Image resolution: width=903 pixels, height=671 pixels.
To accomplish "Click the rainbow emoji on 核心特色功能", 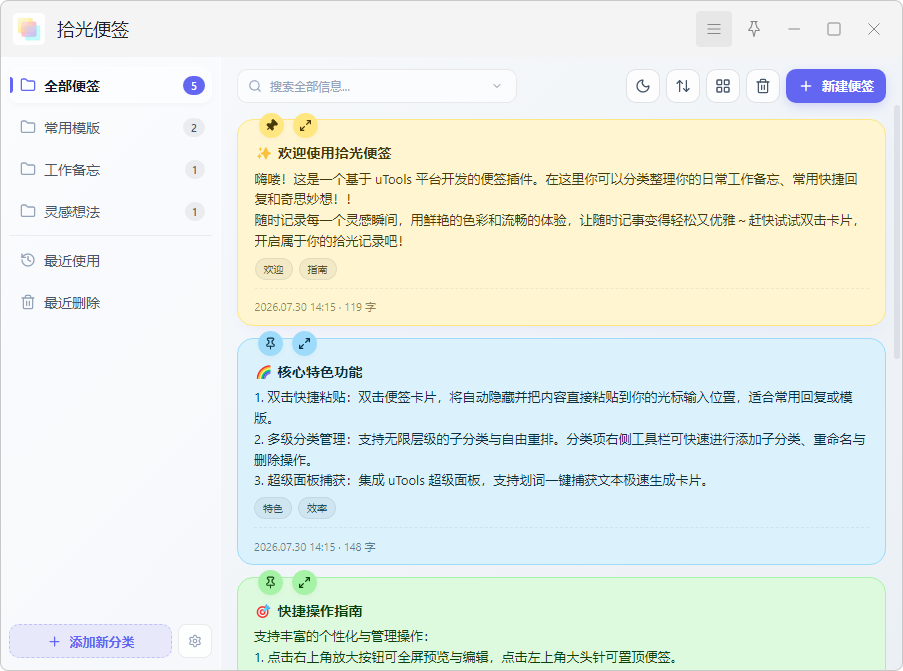I will pyautogui.click(x=263, y=373).
